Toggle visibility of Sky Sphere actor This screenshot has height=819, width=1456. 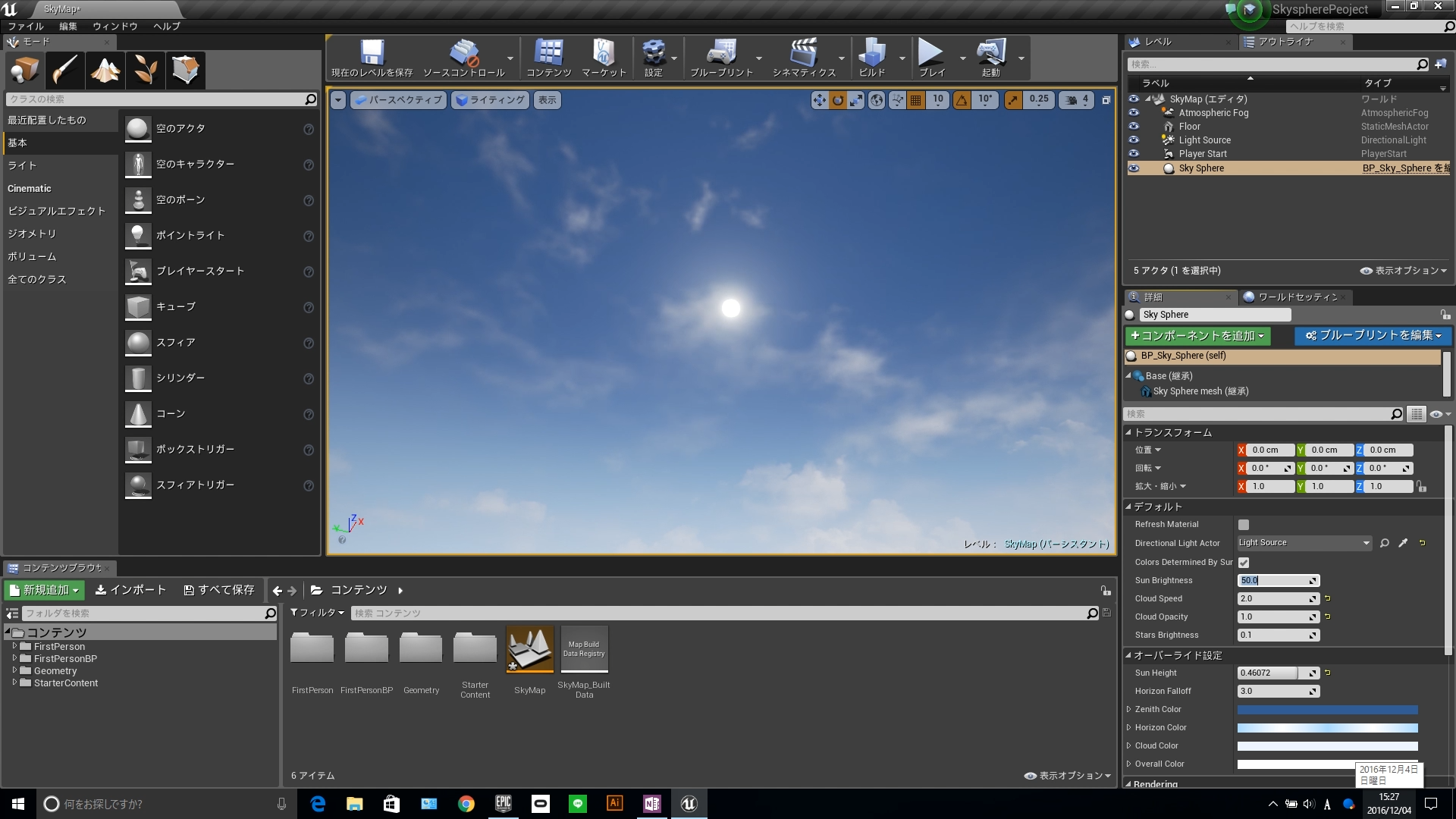pos(1135,167)
